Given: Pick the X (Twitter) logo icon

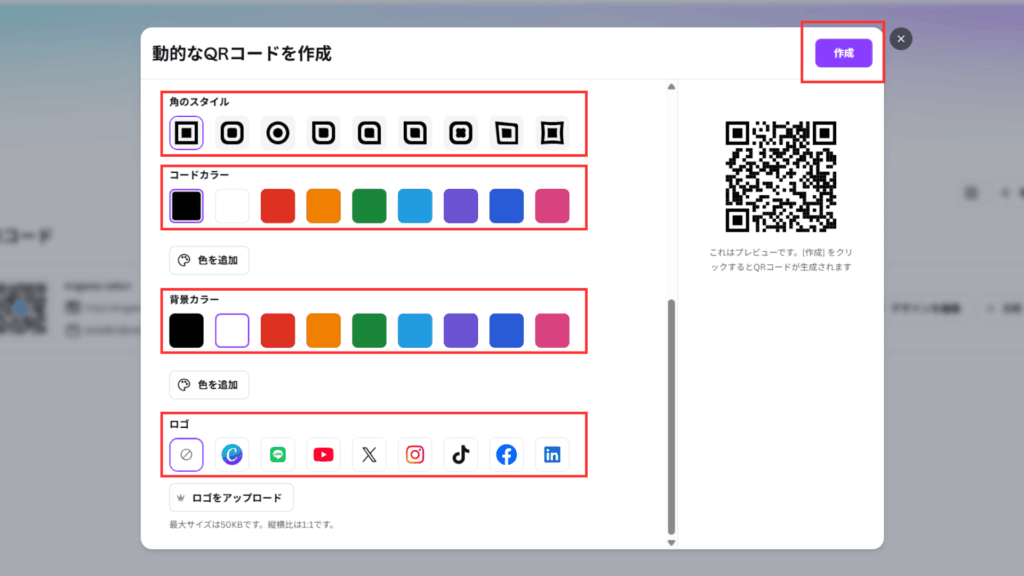Looking at the screenshot, I should (x=369, y=455).
